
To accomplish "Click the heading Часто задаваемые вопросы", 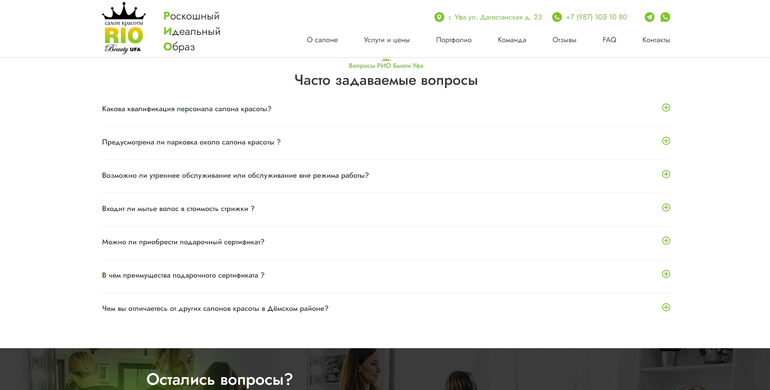I will coord(386,80).
